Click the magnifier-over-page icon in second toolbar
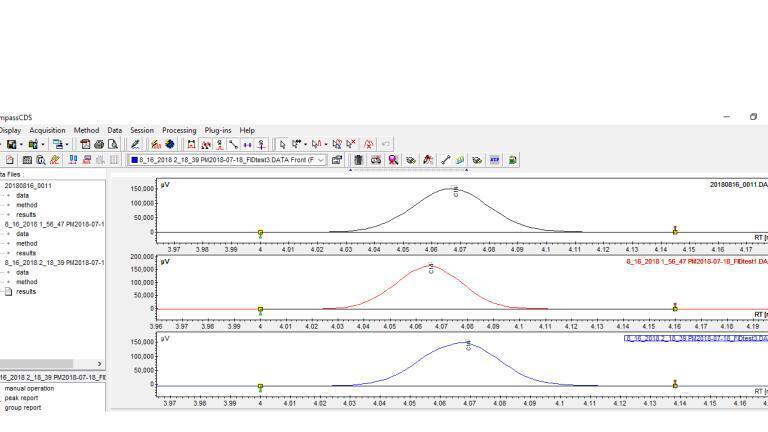This screenshot has width=768, height=432. point(41,160)
